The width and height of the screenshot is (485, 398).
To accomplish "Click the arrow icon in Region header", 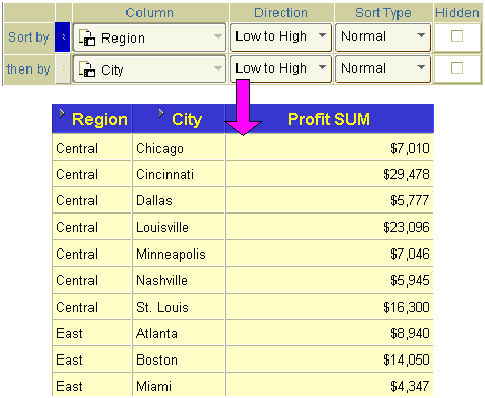I will point(62,114).
